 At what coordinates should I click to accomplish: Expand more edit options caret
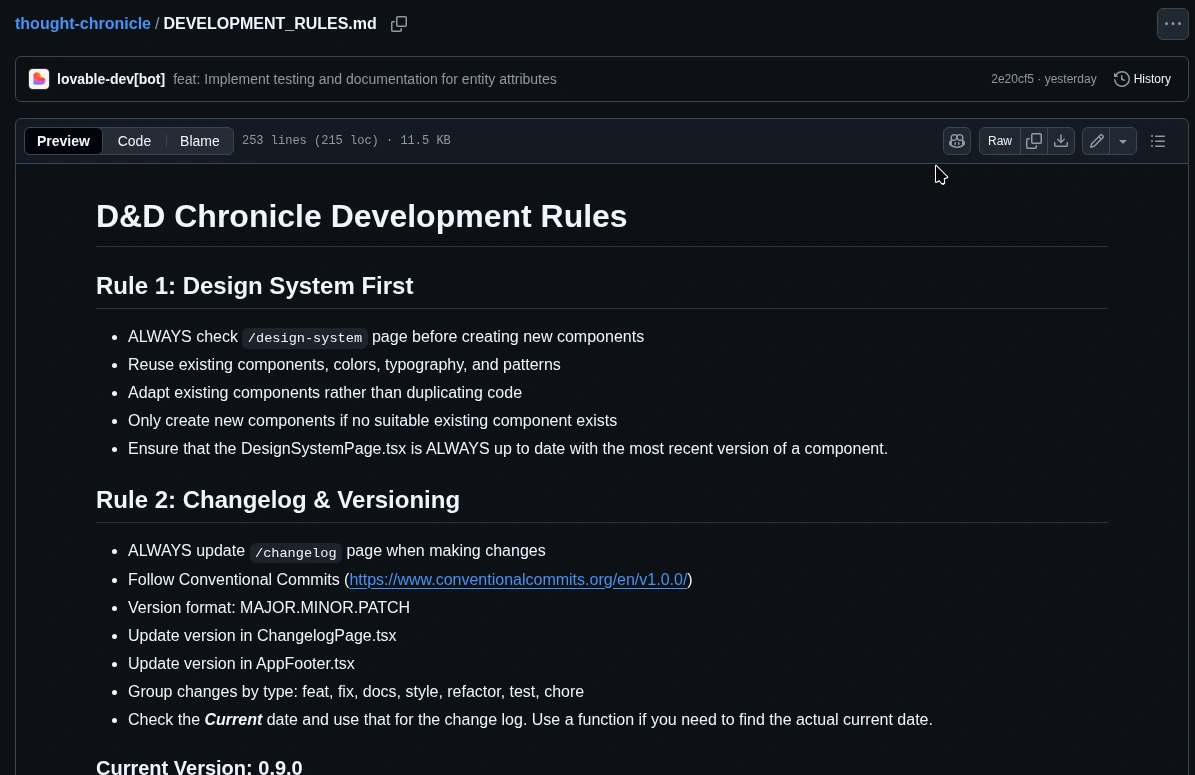[x=1123, y=141]
